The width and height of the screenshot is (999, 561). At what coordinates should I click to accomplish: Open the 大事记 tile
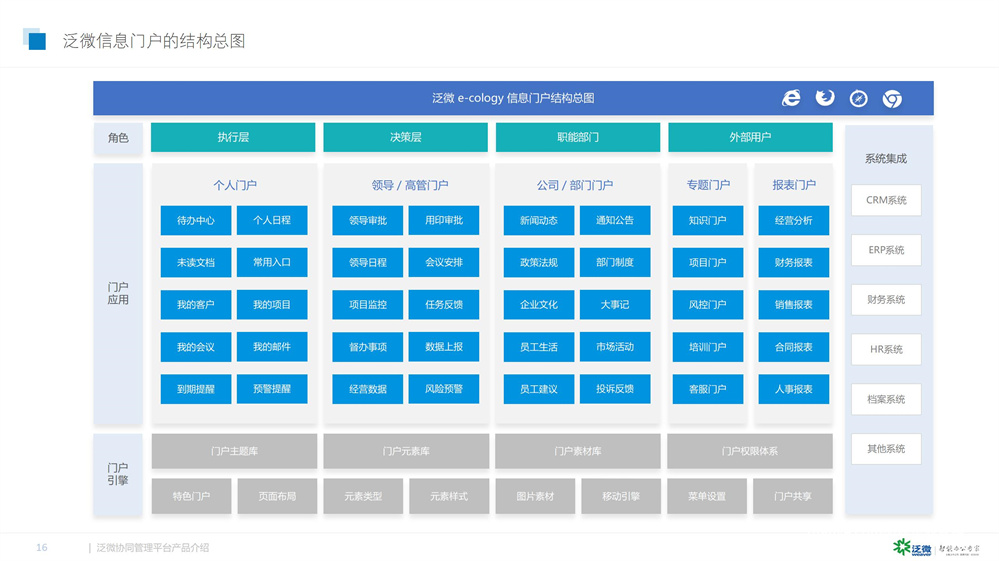pyautogui.click(x=615, y=304)
